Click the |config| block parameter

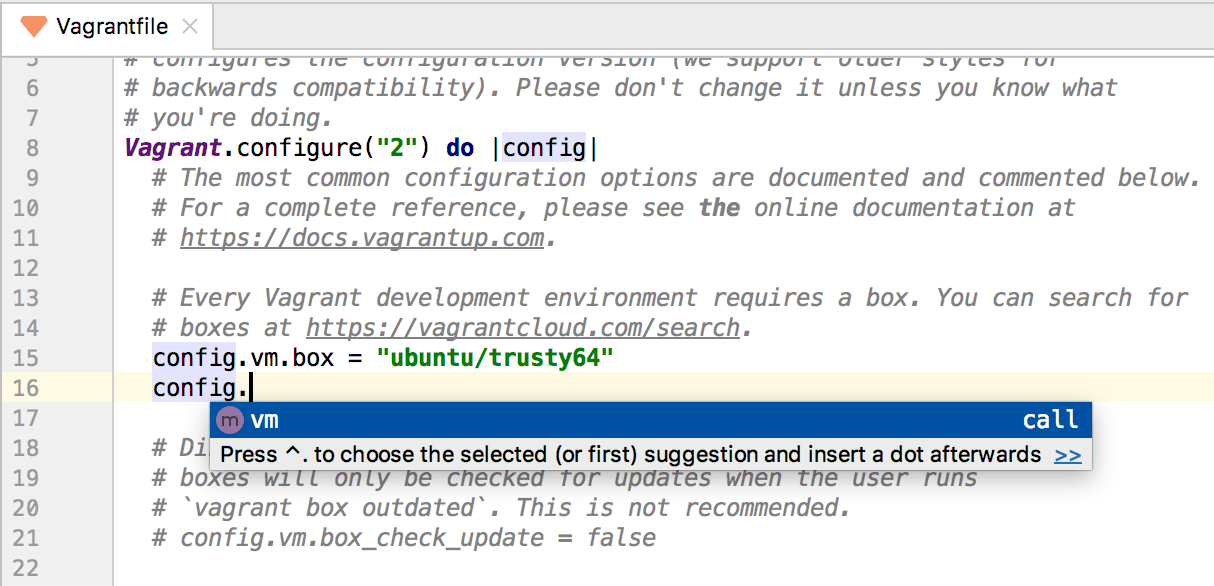click(544, 148)
